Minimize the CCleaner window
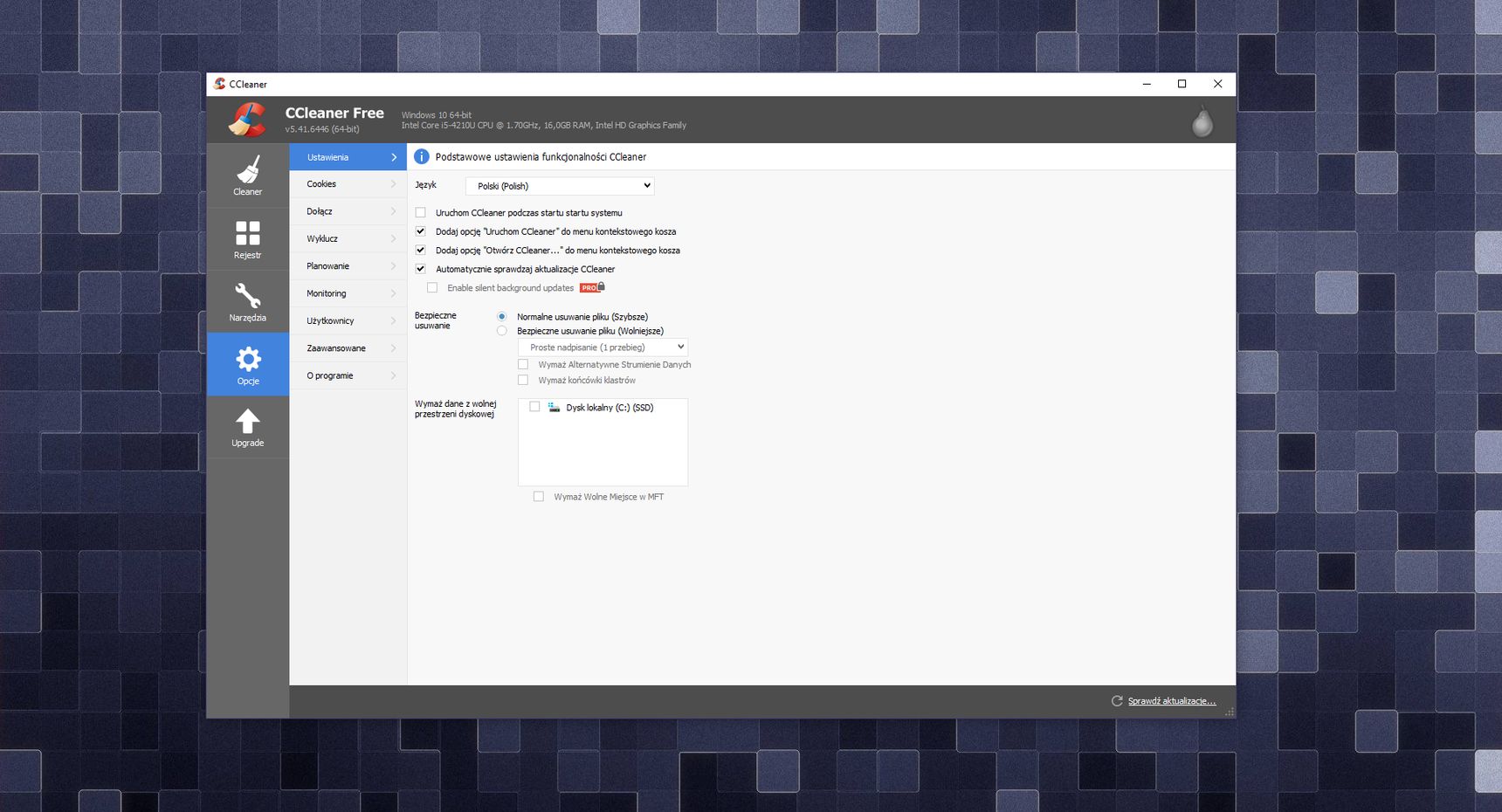Viewport: 1502px width, 812px height. coord(1147,84)
